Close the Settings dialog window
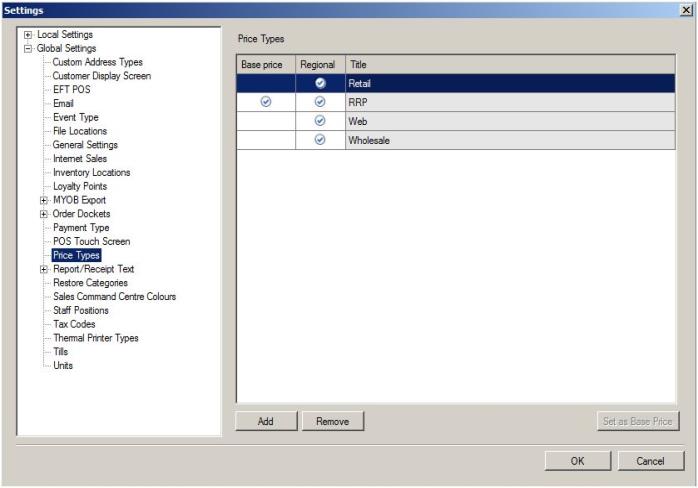 click(x=685, y=9)
